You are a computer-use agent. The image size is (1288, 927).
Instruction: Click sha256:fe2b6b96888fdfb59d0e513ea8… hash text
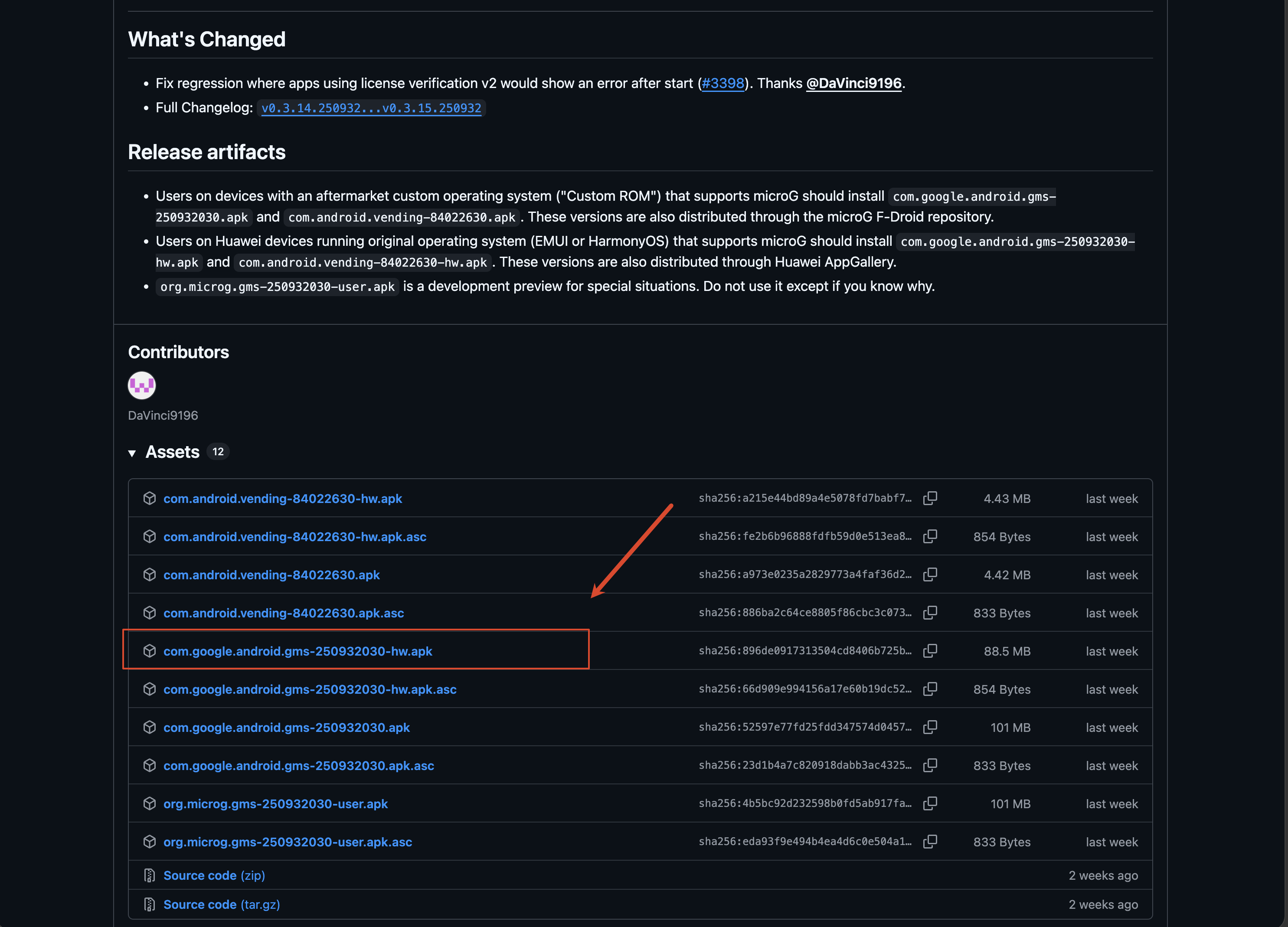point(805,536)
